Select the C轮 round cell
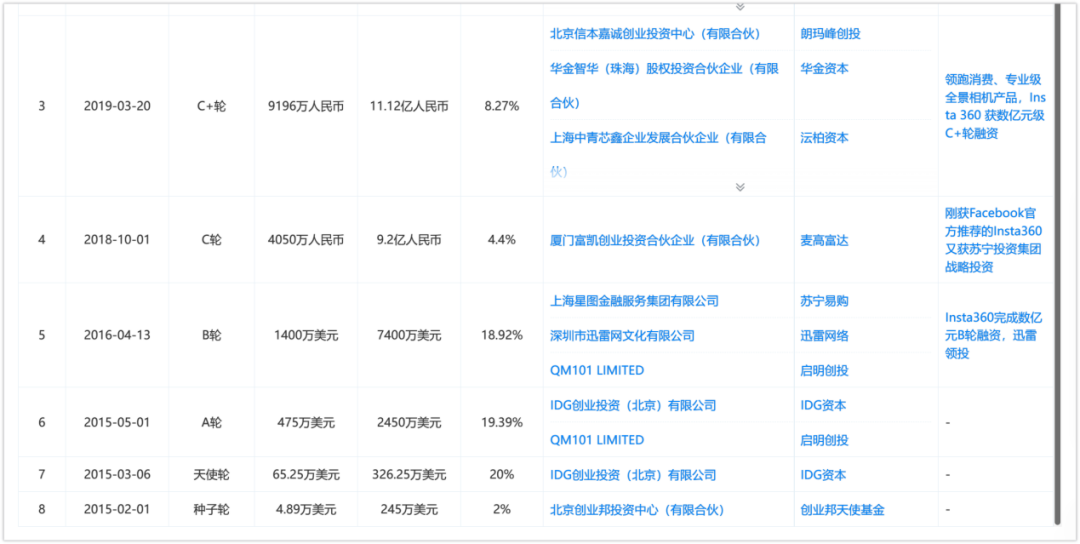1080x544 pixels. click(211, 240)
